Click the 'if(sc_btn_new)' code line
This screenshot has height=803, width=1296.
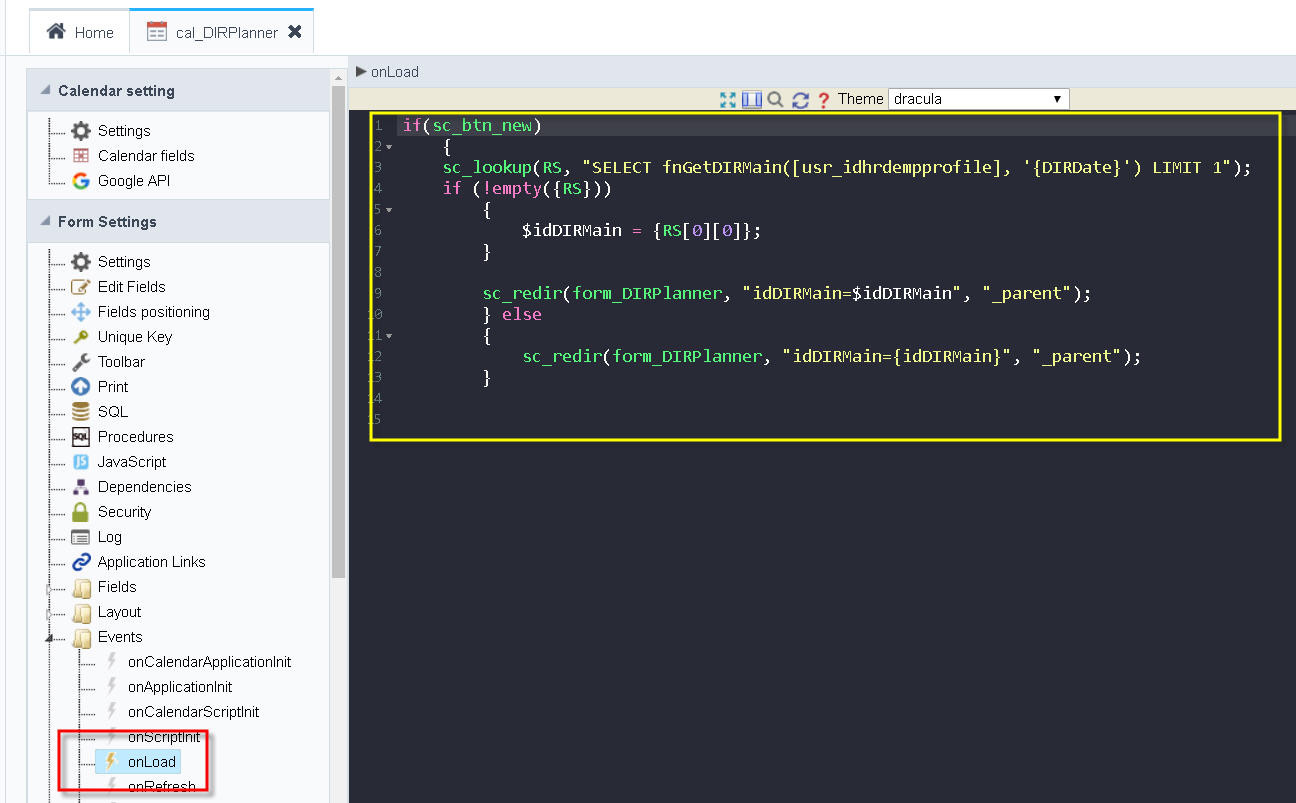[472, 125]
